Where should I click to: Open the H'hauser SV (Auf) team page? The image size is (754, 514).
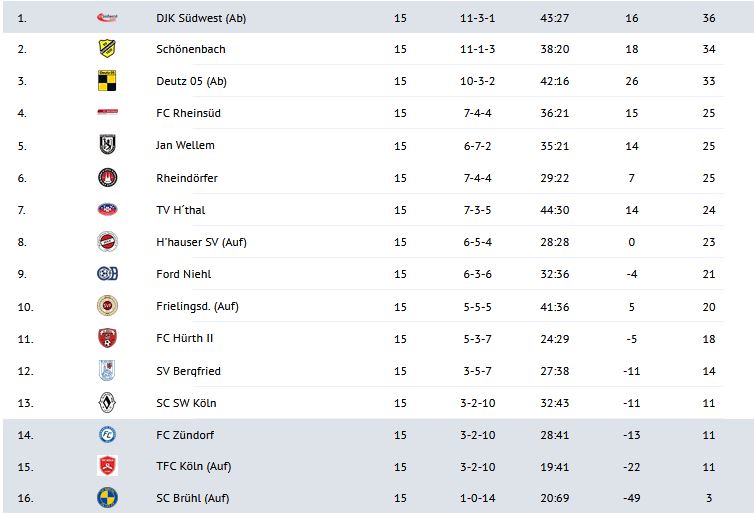pyautogui.click(x=201, y=242)
